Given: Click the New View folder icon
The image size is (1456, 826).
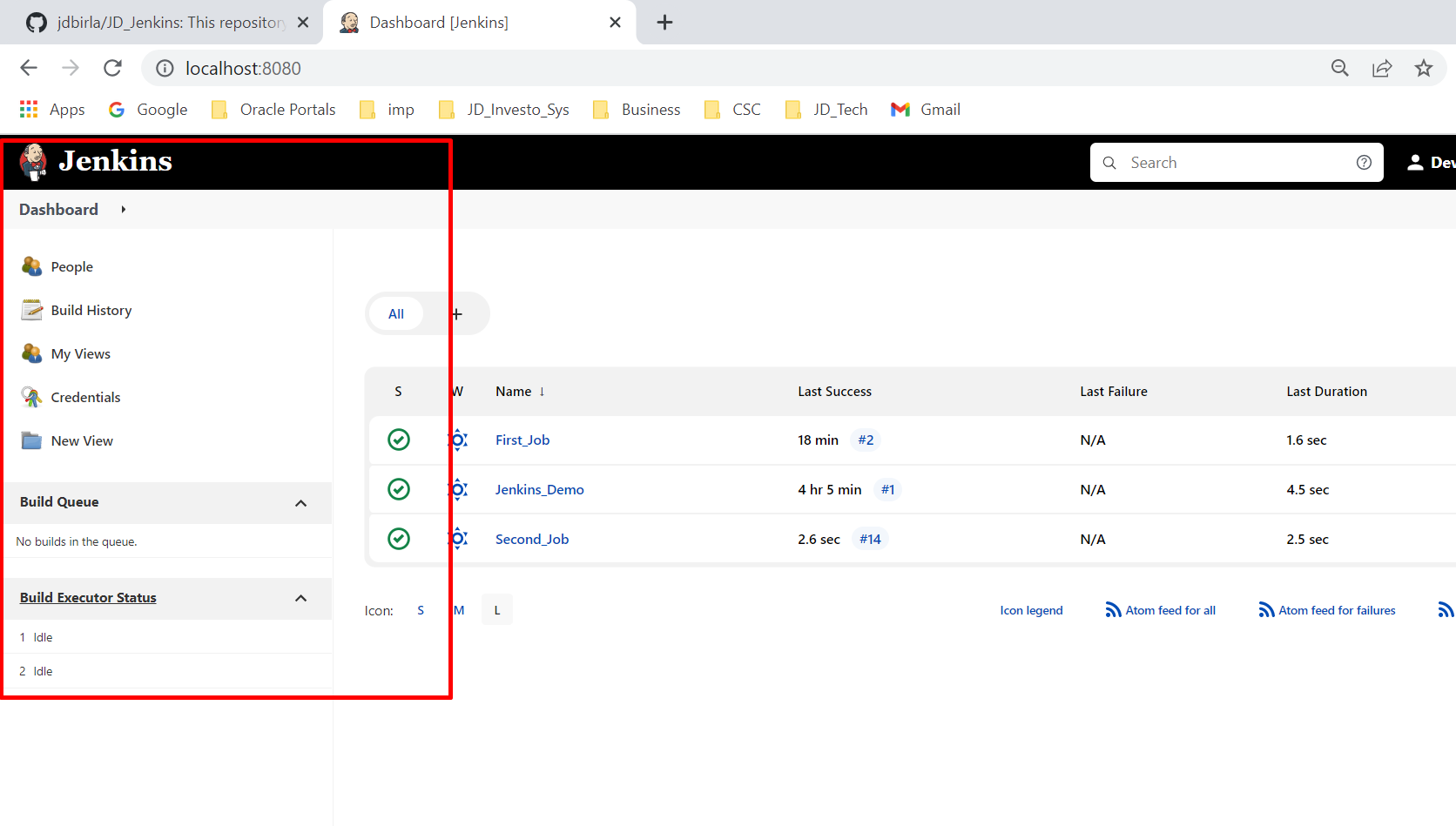Looking at the screenshot, I should pos(32,440).
